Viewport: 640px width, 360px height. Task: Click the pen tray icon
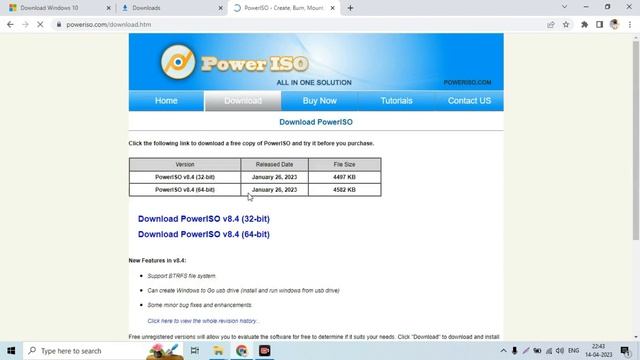526,351
